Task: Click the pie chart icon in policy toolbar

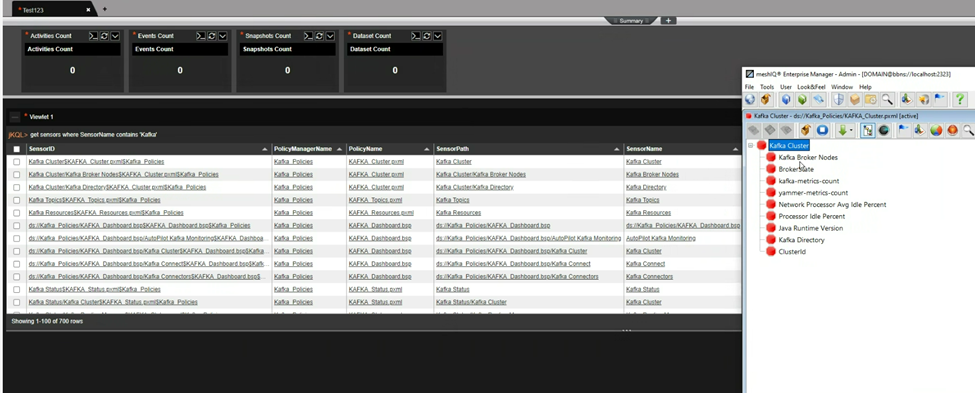Action: 936,131
